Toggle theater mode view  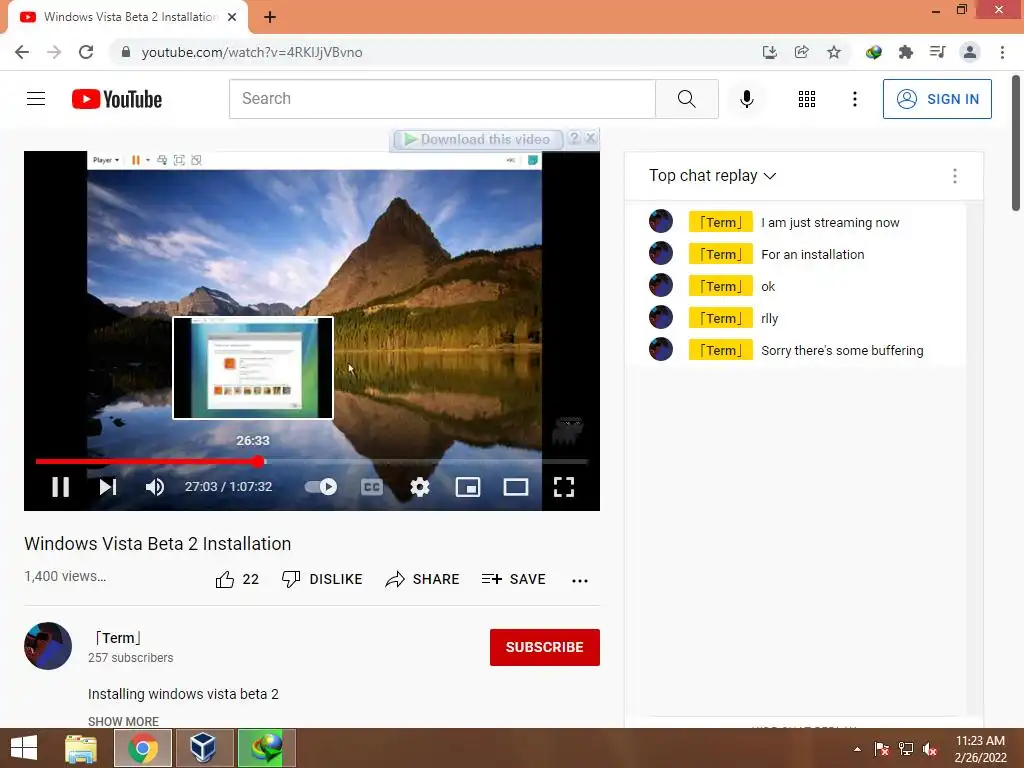[x=516, y=487]
